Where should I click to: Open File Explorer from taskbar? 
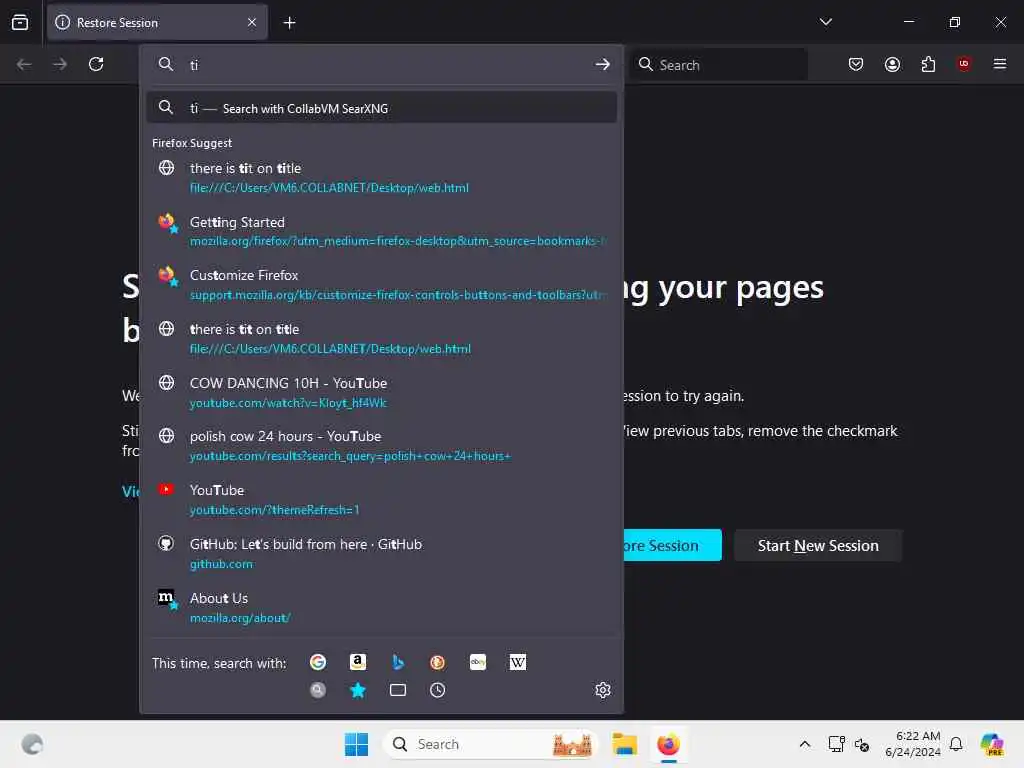pos(624,744)
